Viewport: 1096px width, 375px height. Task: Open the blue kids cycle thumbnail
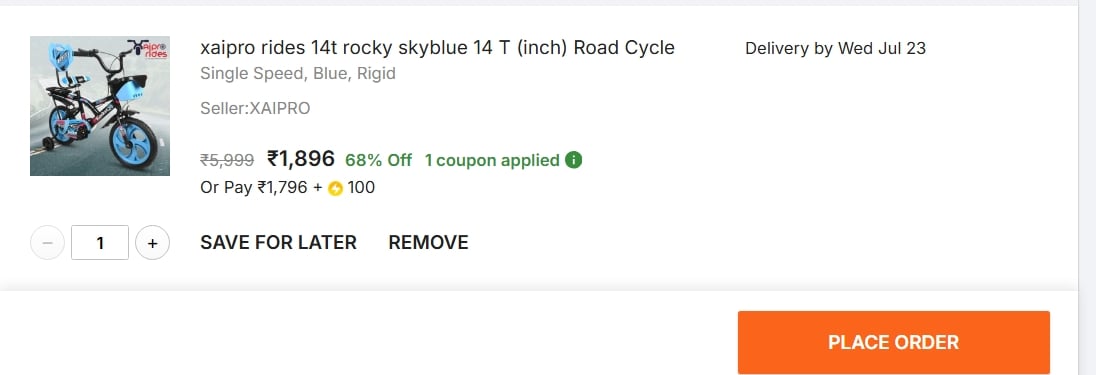pyautogui.click(x=100, y=106)
